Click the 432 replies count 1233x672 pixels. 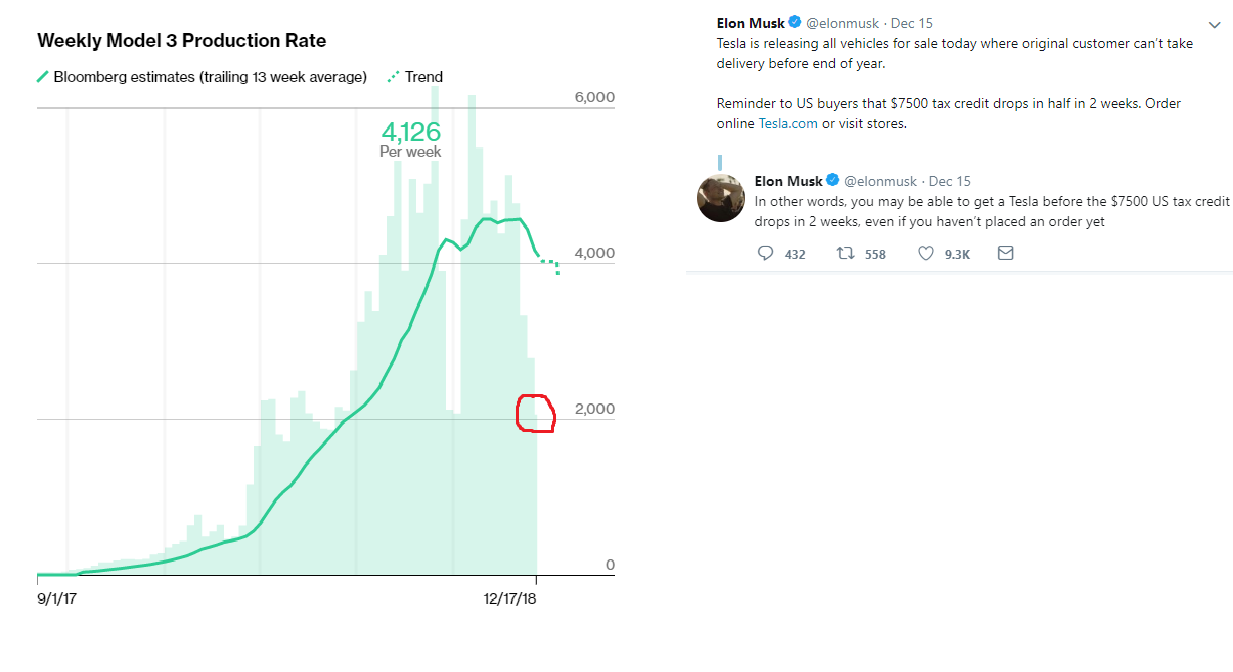pyautogui.click(x=795, y=254)
